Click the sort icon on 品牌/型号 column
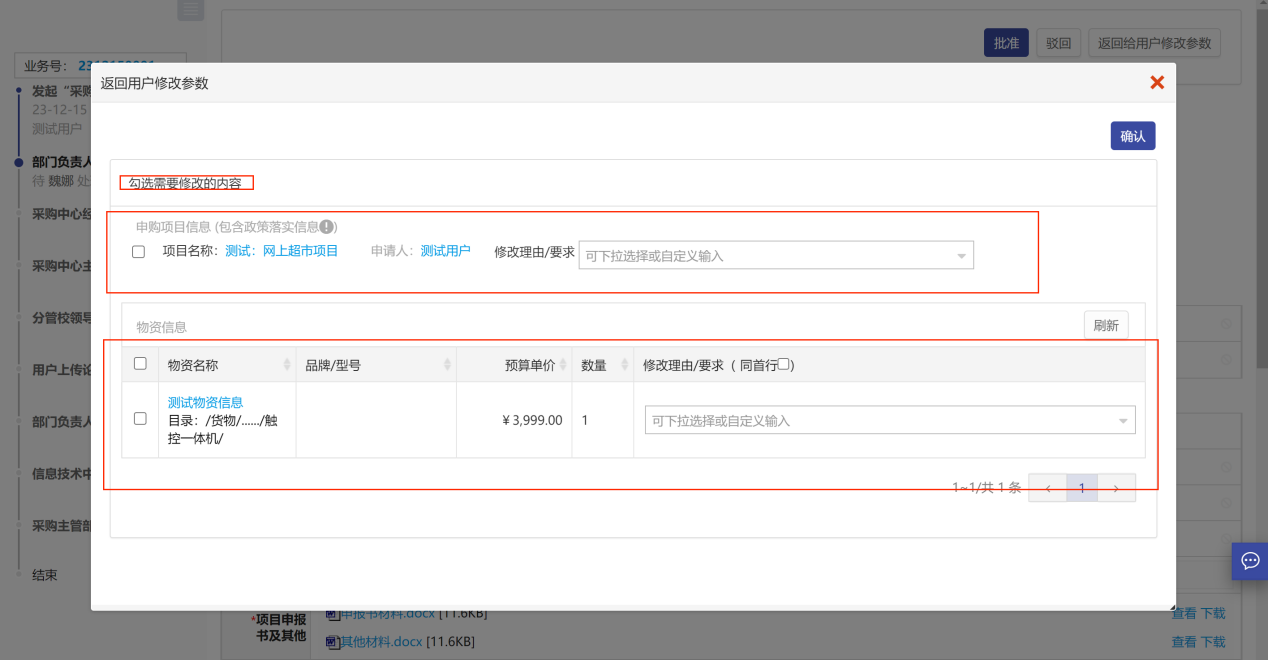Image resolution: width=1268 pixels, height=660 pixels. (x=447, y=365)
